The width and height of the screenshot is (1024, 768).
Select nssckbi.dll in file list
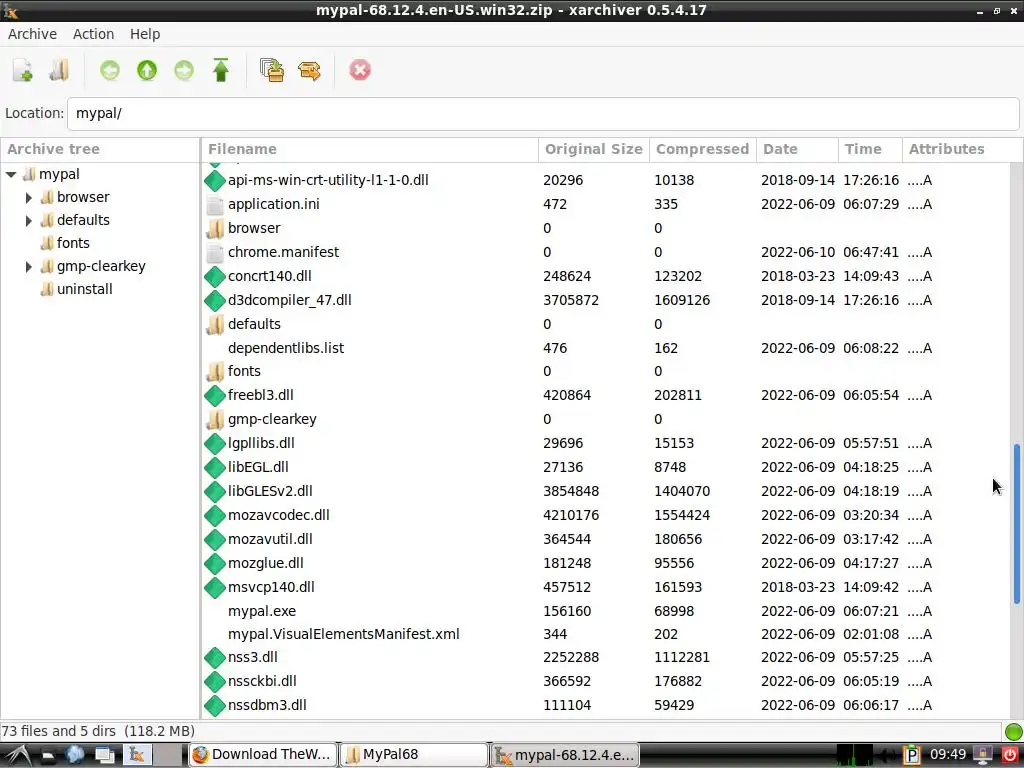click(x=262, y=681)
